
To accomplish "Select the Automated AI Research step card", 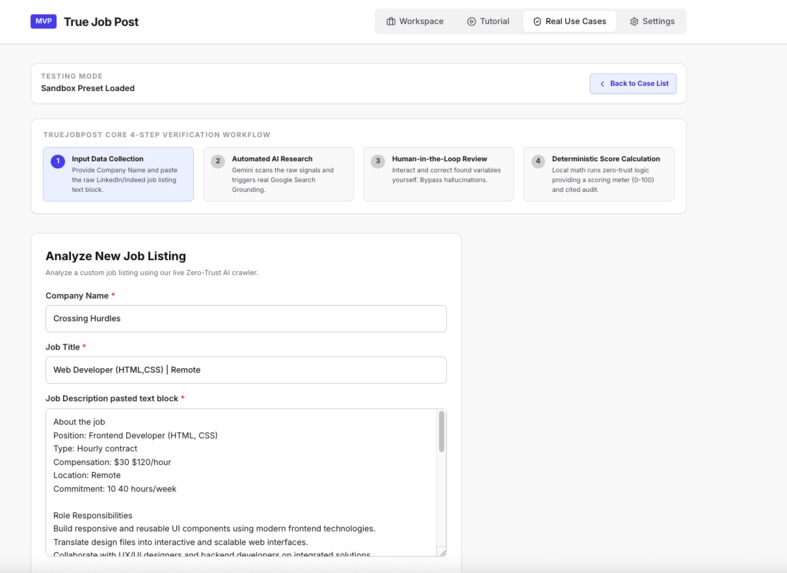I will point(279,174).
